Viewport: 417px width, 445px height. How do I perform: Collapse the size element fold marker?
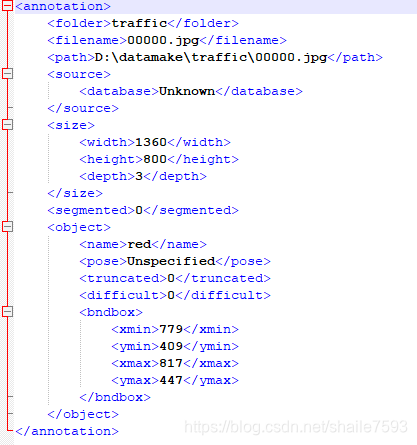[x=7, y=125]
